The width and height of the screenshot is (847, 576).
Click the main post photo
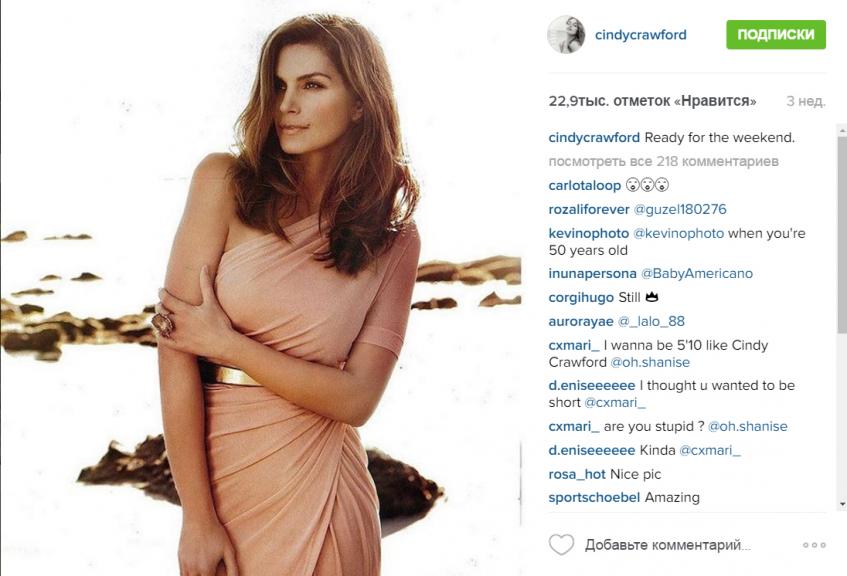tap(261, 288)
